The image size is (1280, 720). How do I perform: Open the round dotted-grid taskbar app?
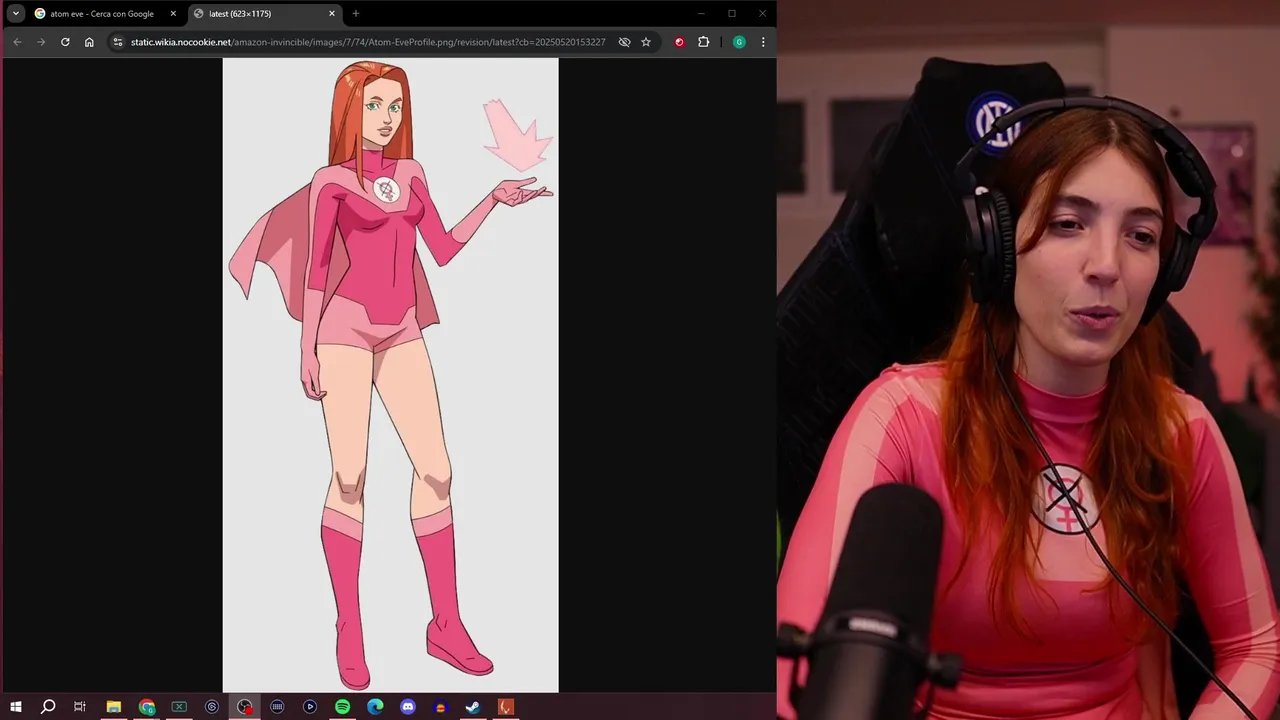[x=277, y=707]
